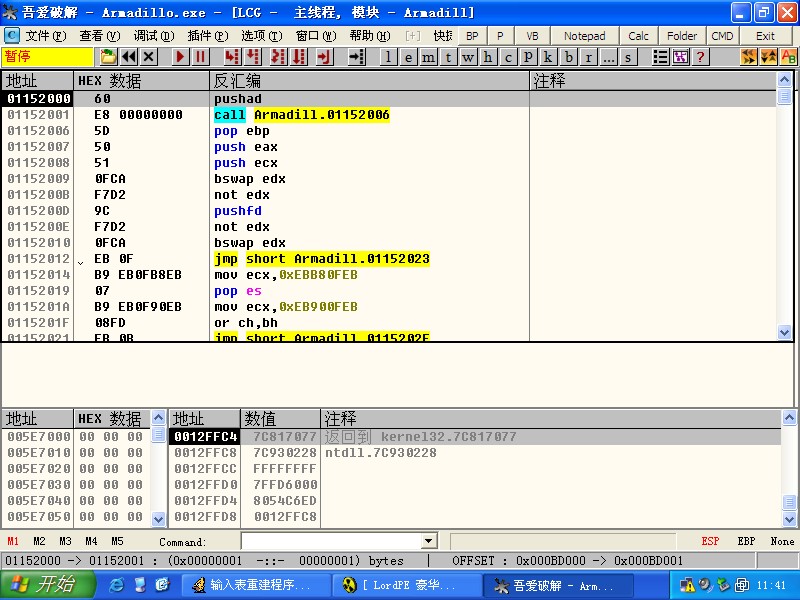This screenshot has width=800, height=600.
Task: Pause execution with the red pause icon
Action: point(200,57)
